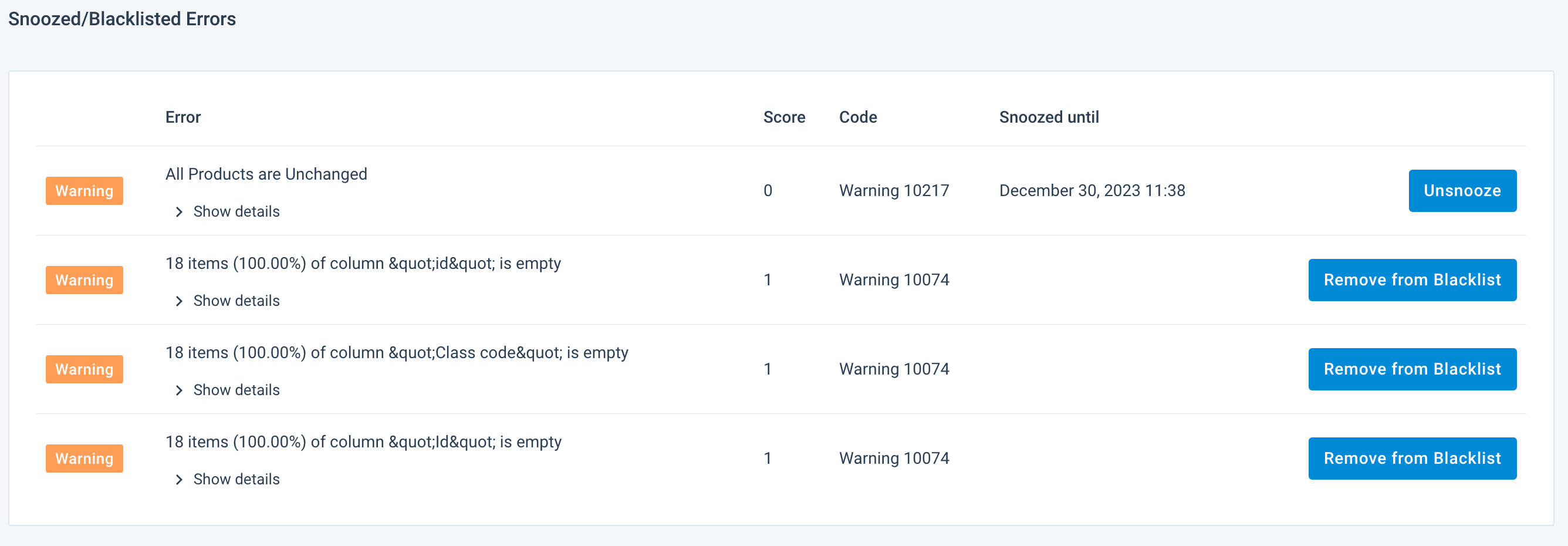Screen dimensions: 1568x546
Task: Click Warning badge next to lowercase "id" error
Action: point(84,280)
